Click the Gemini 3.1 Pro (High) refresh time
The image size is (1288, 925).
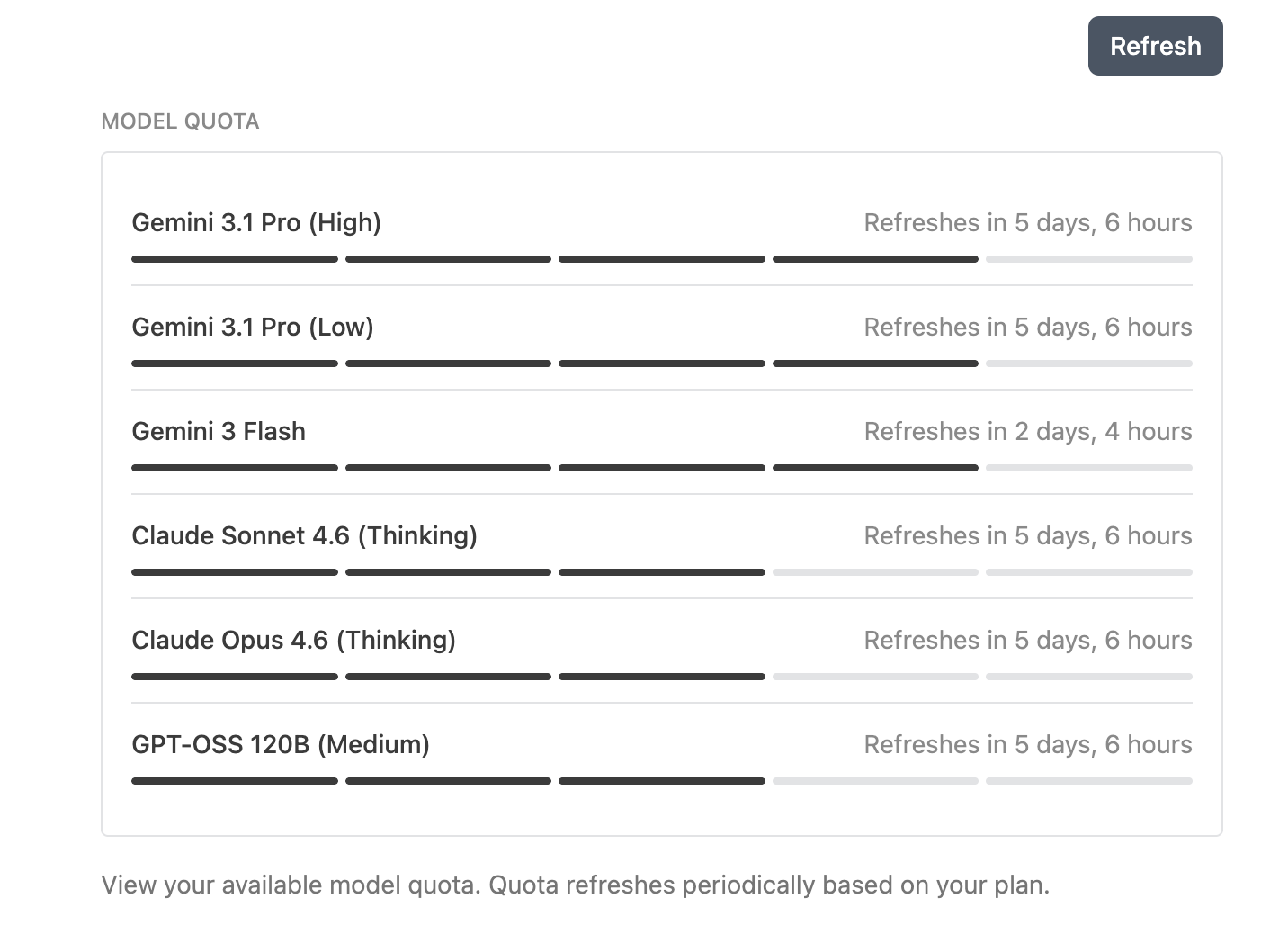click(x=1027, y=222)
